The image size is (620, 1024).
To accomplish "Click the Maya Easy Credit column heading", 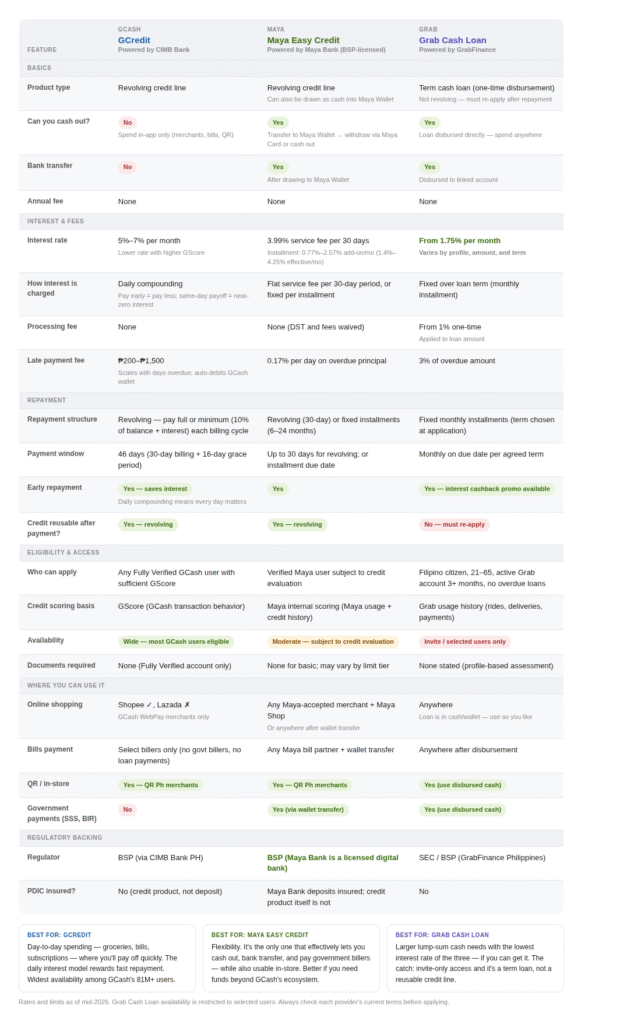I will [303, 40].
